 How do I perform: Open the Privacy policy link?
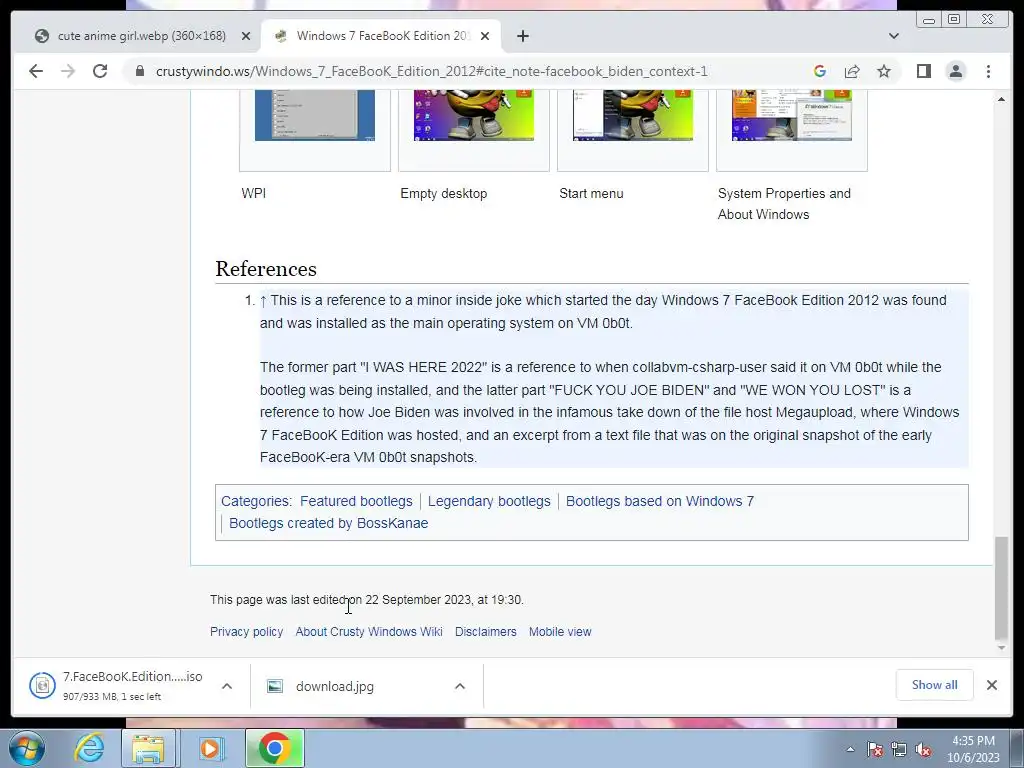[x=246, y=632]
